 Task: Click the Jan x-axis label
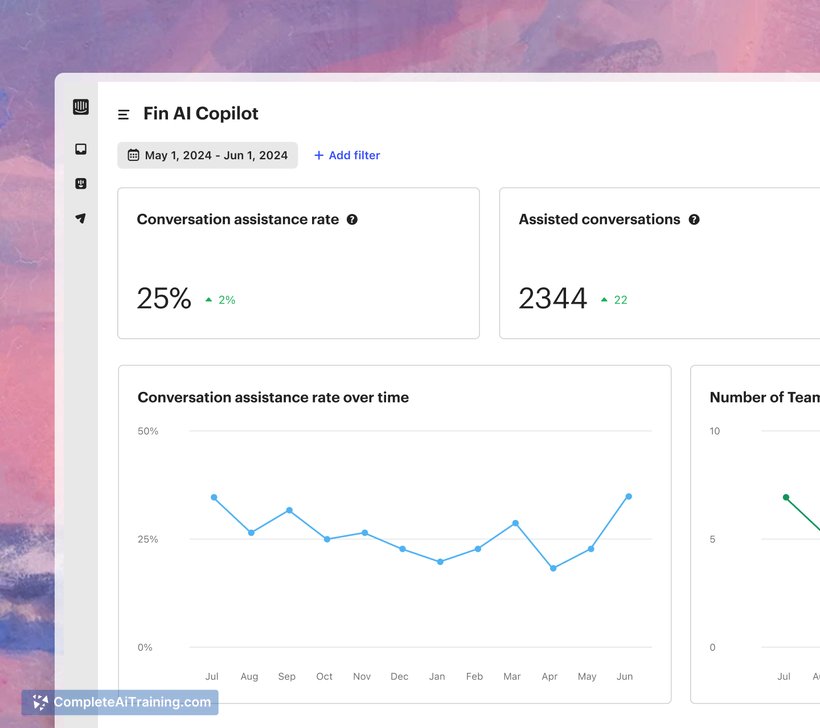click(437, 676)
